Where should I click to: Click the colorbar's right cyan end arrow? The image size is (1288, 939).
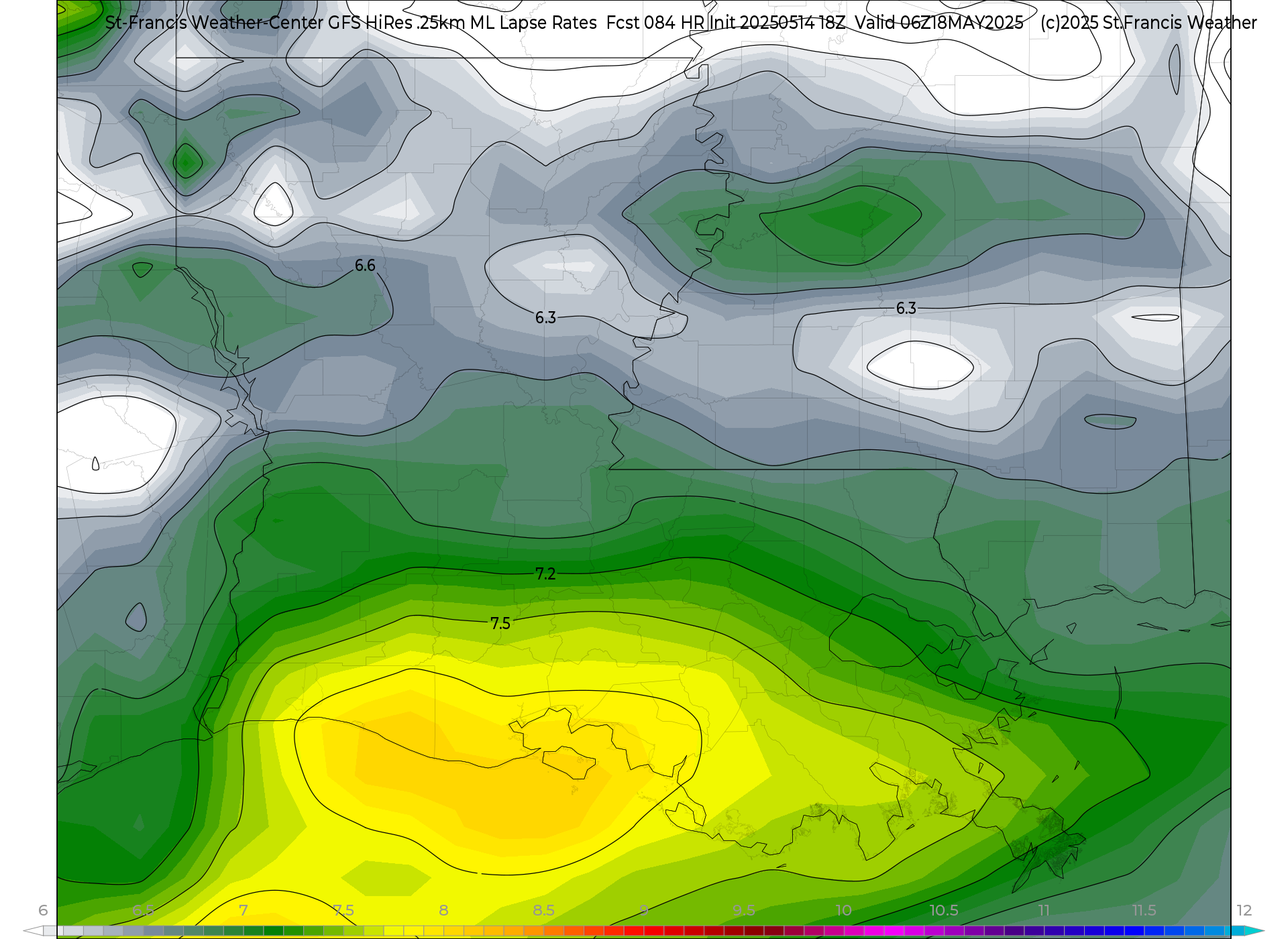pos(1254,931)
